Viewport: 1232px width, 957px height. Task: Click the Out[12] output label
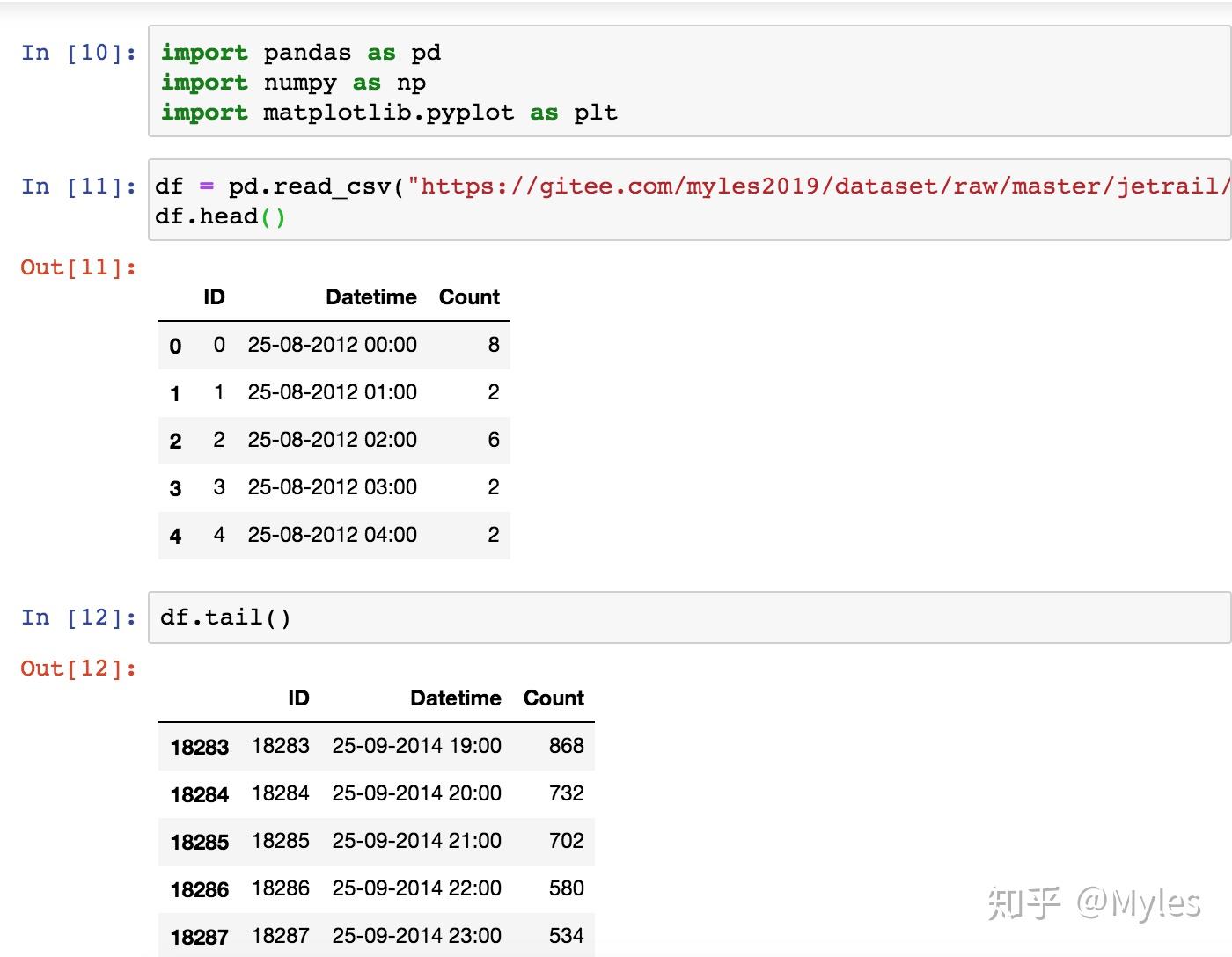[77, 668]
